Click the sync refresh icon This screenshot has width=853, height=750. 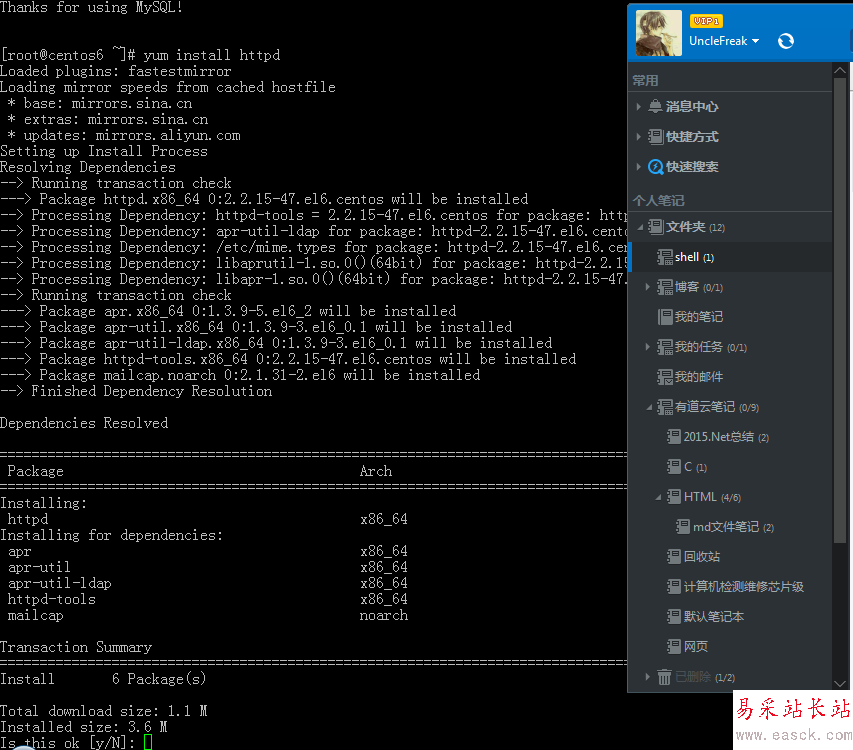(786, 41)
